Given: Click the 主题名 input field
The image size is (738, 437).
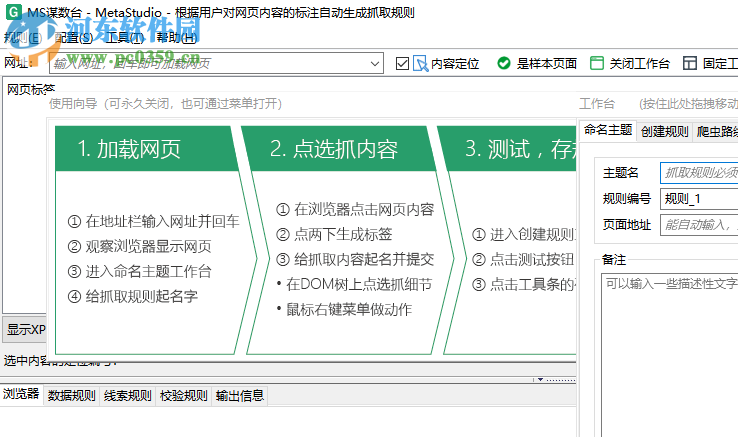Looking at the screenshot, I should coord(699,173).
